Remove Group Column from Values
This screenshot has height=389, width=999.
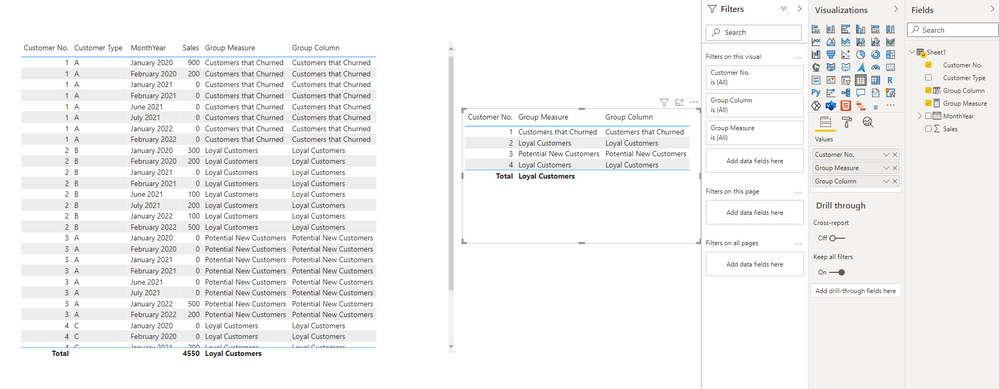(895, 181)
